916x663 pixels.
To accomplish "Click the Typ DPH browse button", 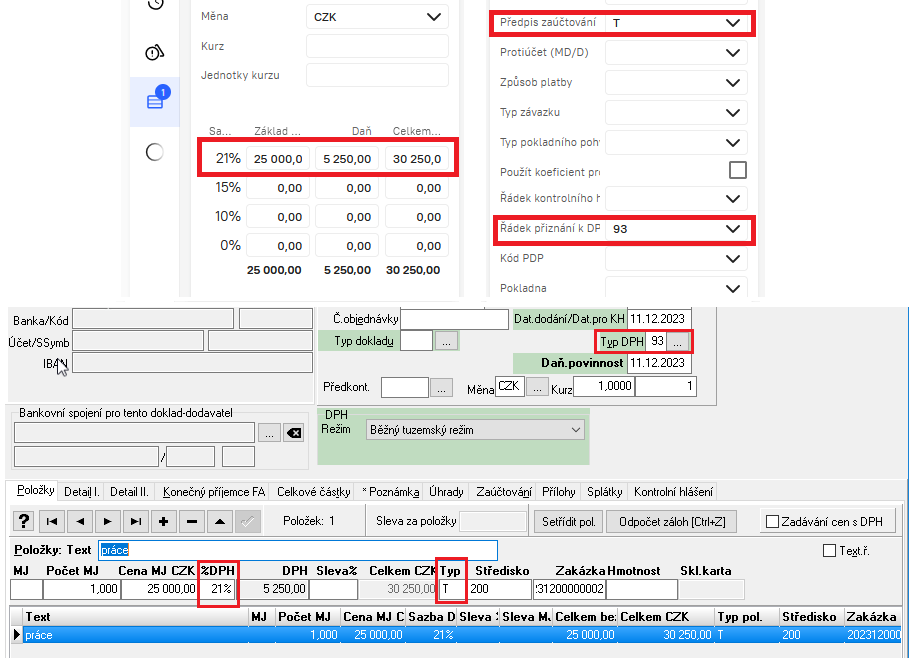I will [679, 342].
